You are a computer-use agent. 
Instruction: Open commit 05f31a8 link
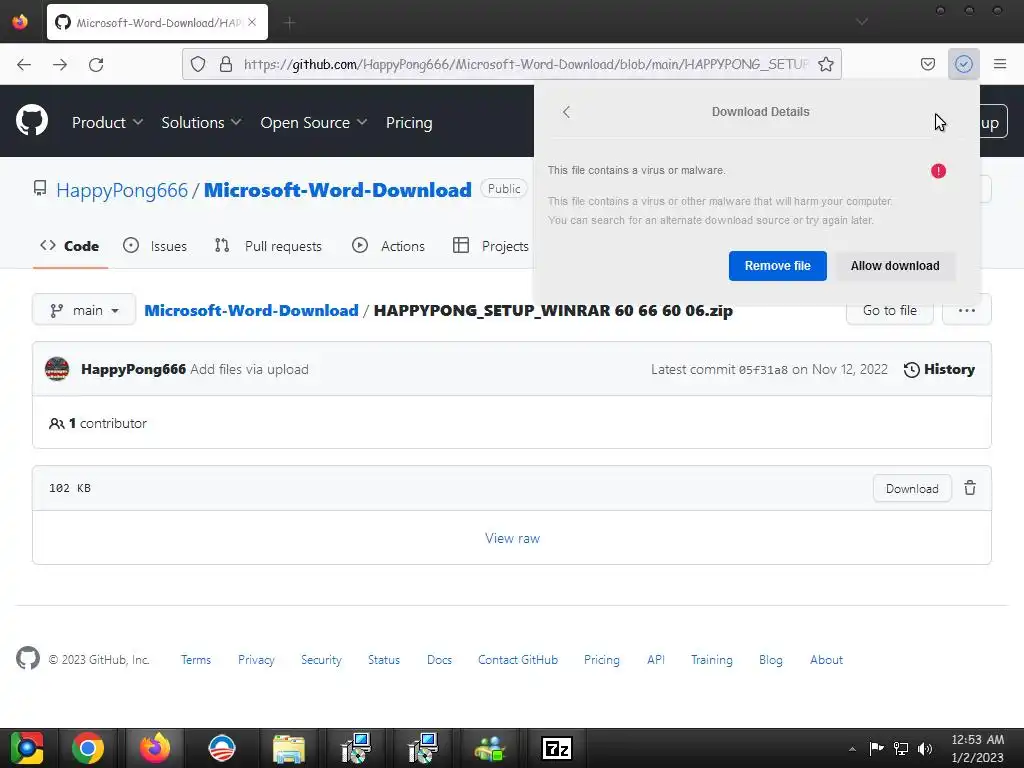pyautogui.click(x=763, y=370)
